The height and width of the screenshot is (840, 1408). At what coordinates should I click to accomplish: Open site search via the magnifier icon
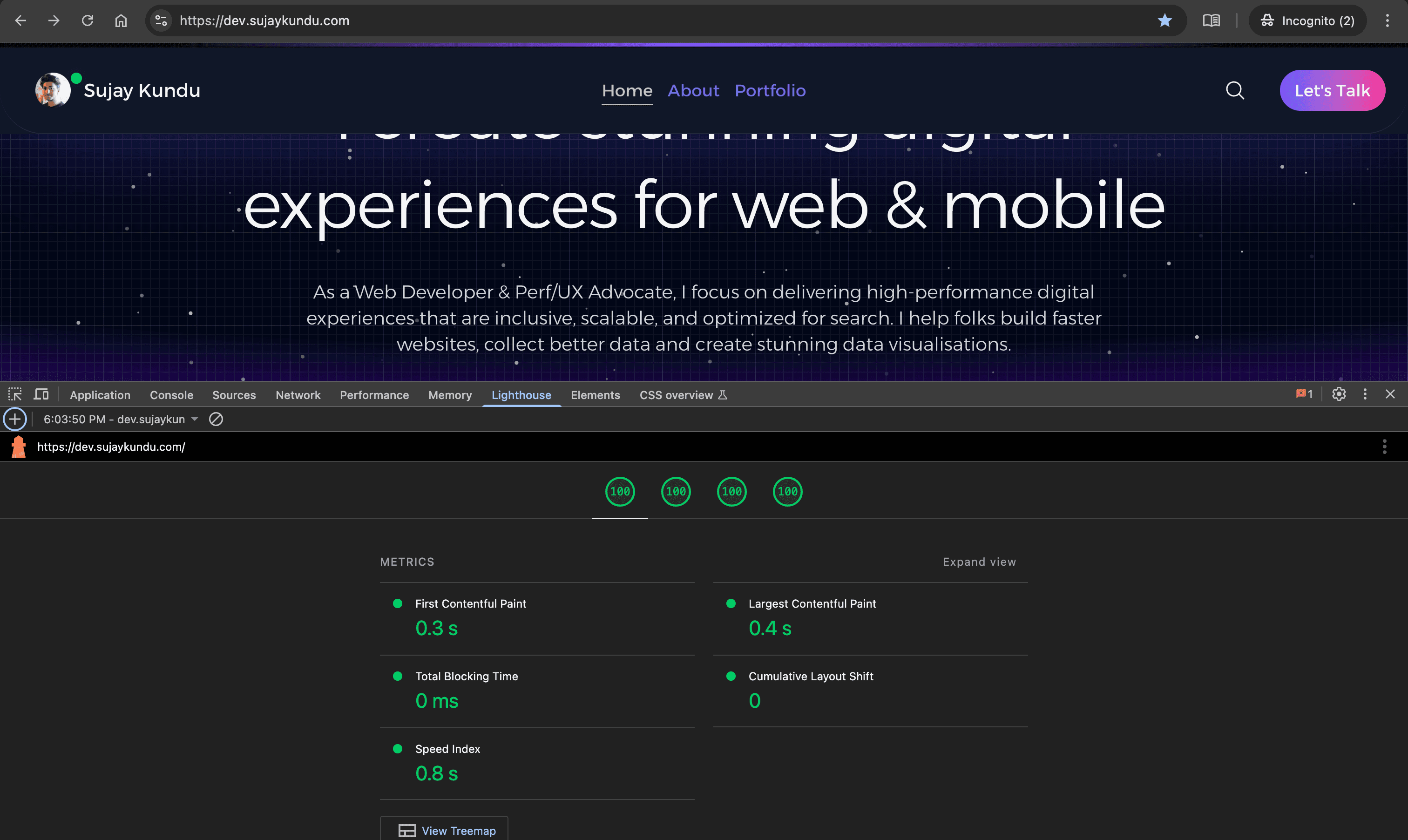(1235, 90)
